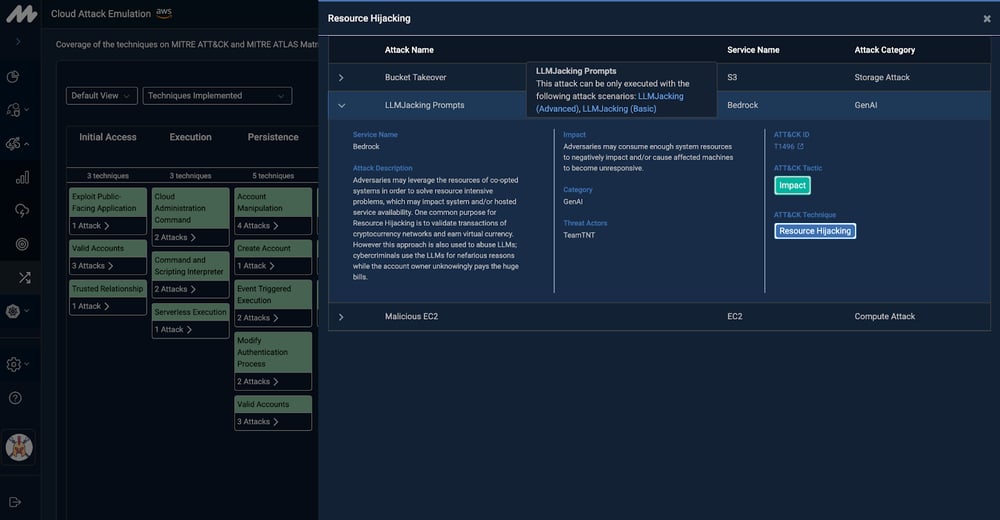
Task: Close the Resource Hijacking panel
Action: (987, 18)
